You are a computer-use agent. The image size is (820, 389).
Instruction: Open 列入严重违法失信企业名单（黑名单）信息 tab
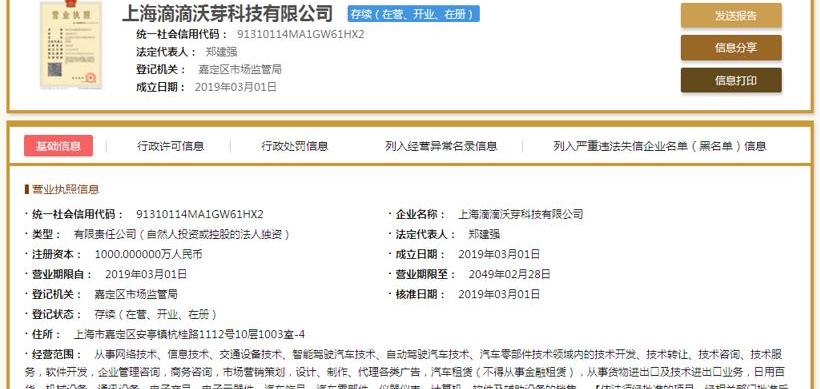pos(659,146)
